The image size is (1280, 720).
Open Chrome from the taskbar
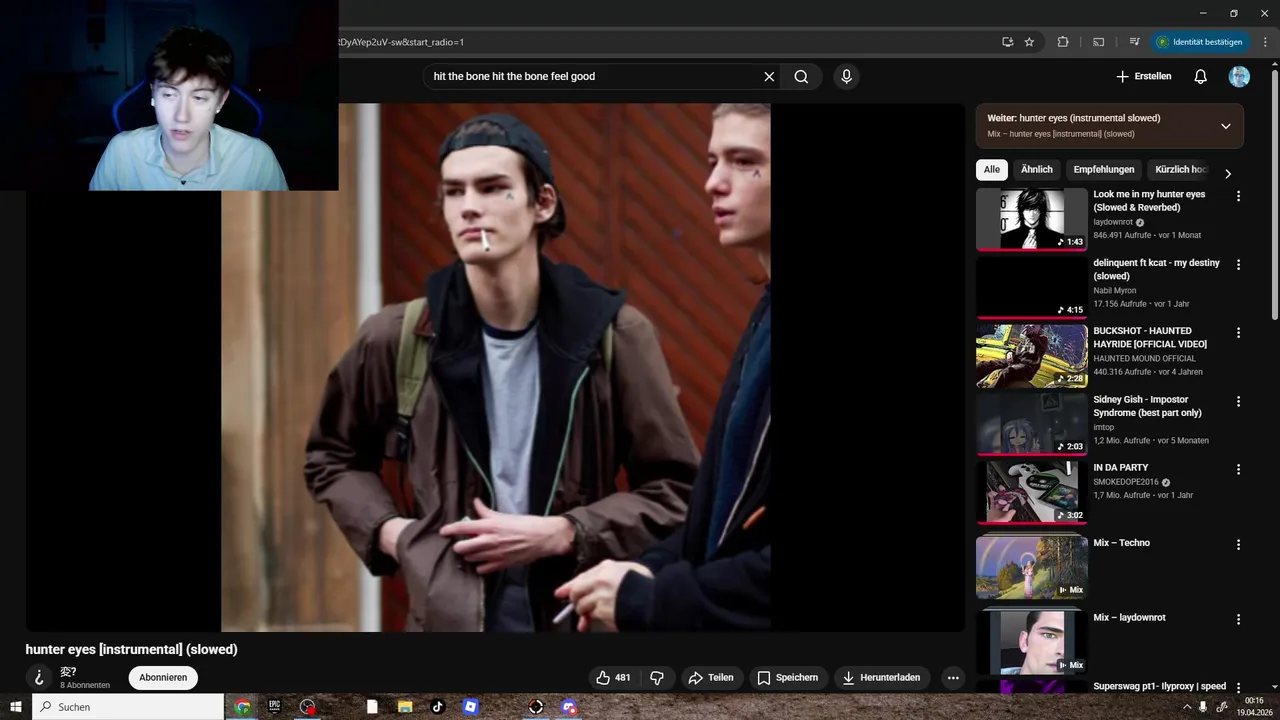[x=242, y=707]
